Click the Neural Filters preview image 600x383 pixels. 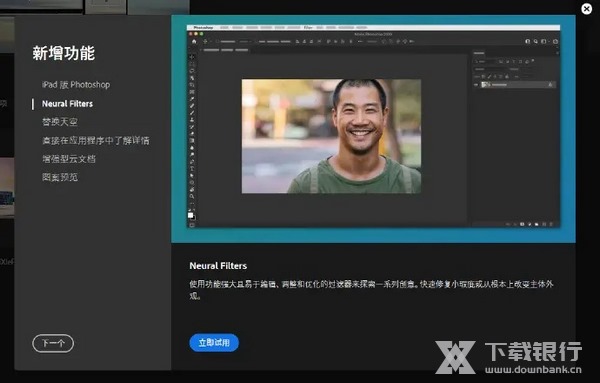[x=373, y=129]
